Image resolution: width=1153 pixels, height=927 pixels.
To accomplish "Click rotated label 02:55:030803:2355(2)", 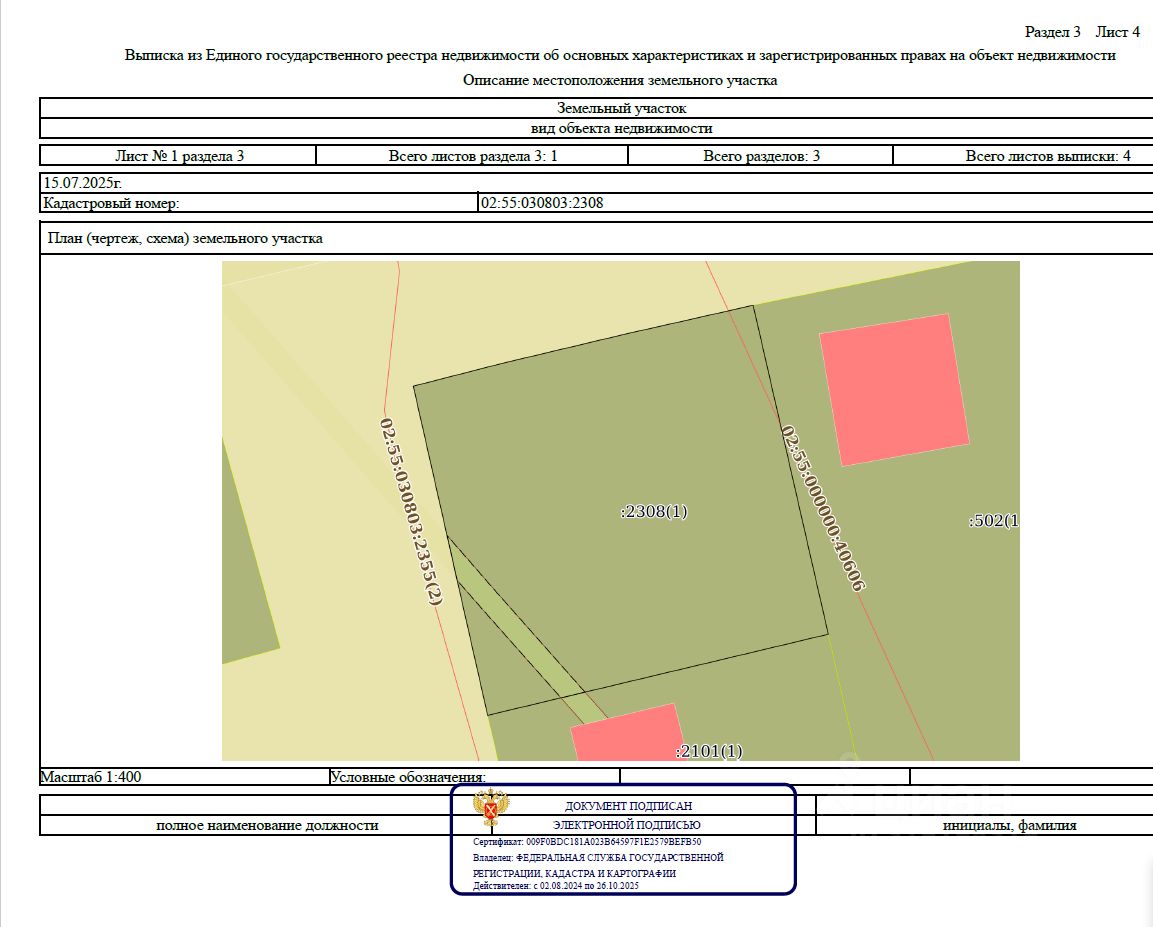I will click(411, 512).
